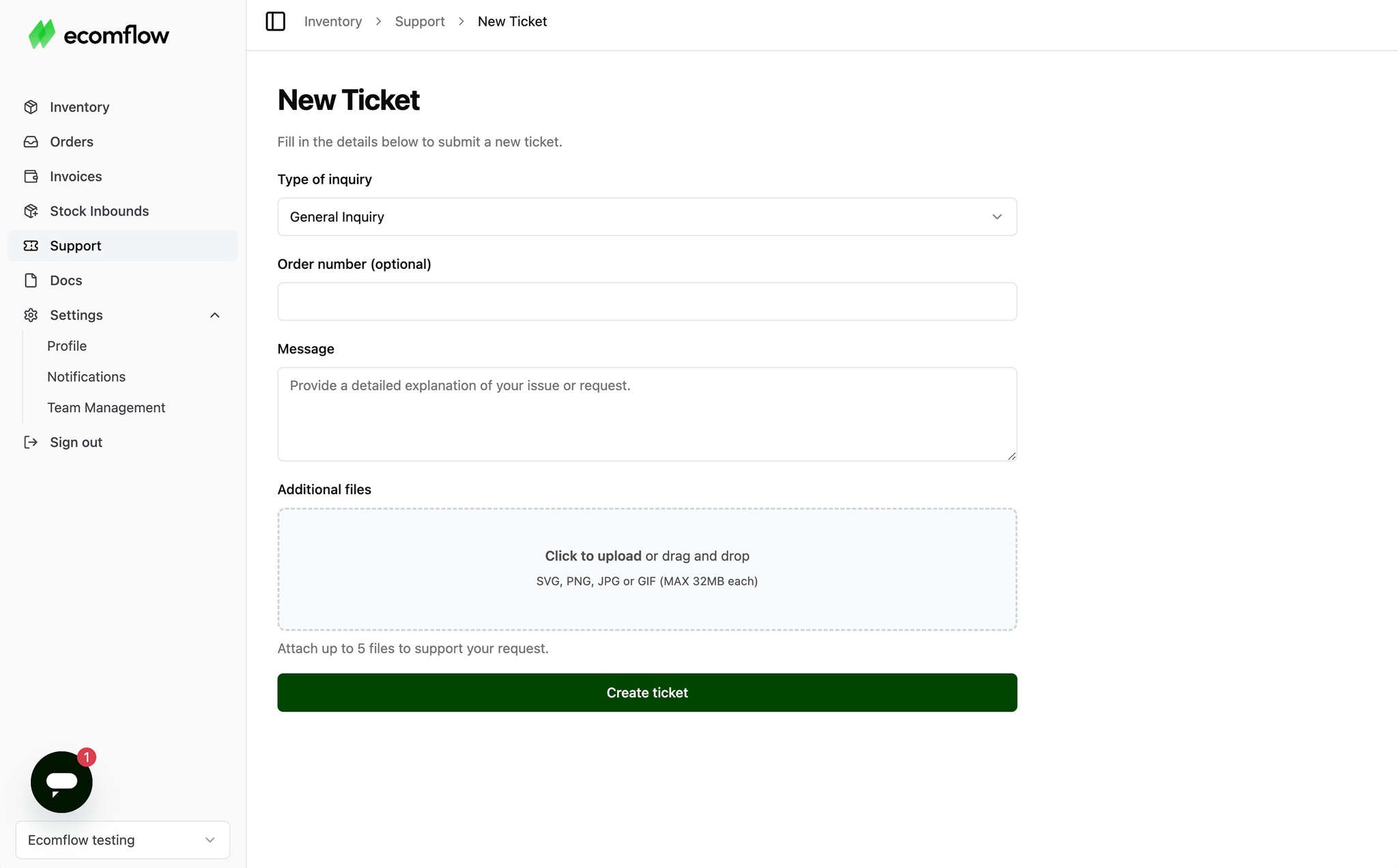Focus the Order number input field
Screen dimensions: 1398x868
pos(647,302)
